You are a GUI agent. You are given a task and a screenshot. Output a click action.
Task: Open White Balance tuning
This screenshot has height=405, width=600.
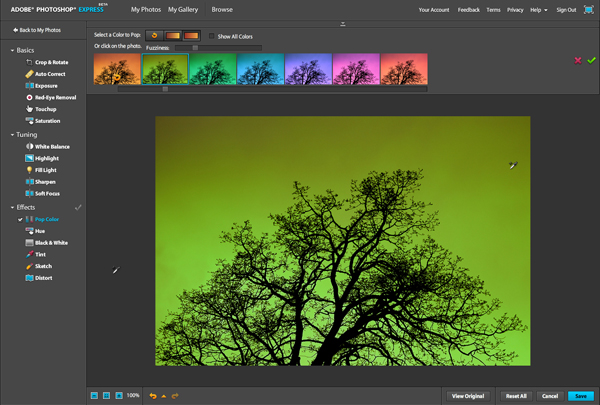tap(47, 147)
